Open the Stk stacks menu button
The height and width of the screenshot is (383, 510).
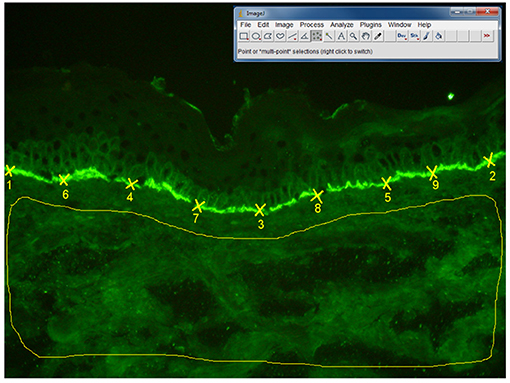pyautogui.click(x=414, y=36)
